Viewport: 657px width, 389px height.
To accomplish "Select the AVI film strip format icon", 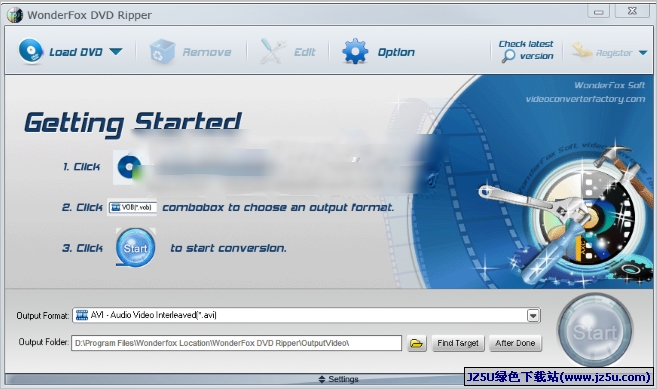I will coord(82,315).
